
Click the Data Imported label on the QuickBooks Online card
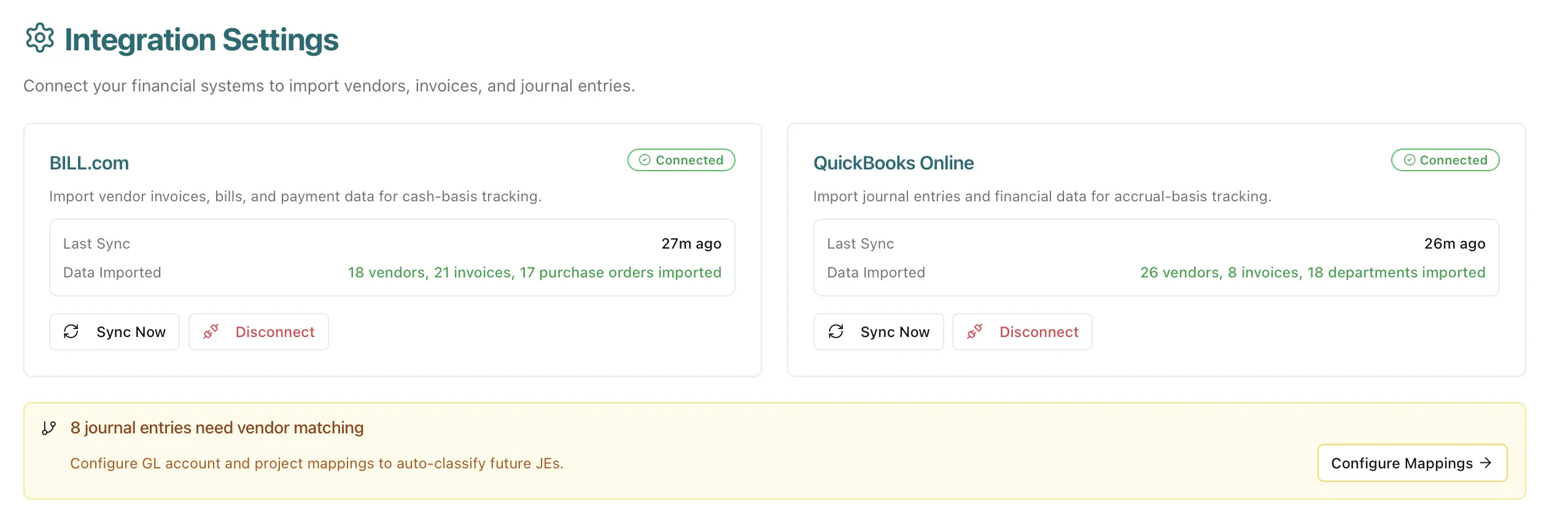[875, 273]
